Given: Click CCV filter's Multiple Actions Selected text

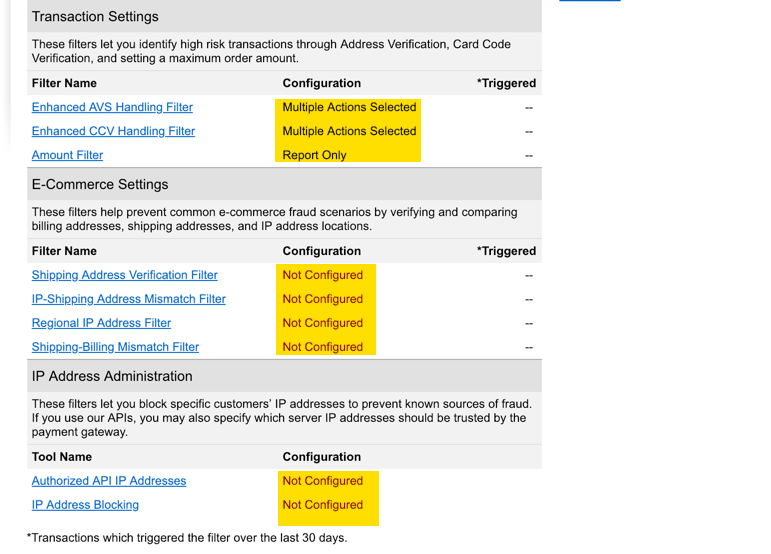Looking at the screenshot, I should pyautogui.click(x=349, y=131).
